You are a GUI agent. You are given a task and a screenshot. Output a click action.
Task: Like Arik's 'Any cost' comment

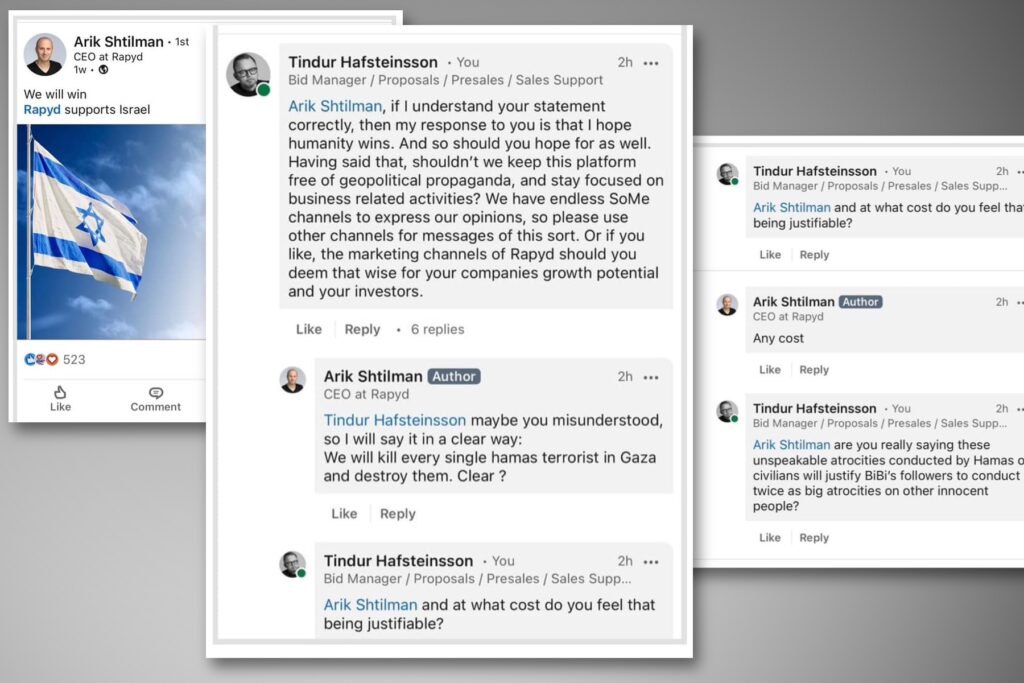point(770,369)
